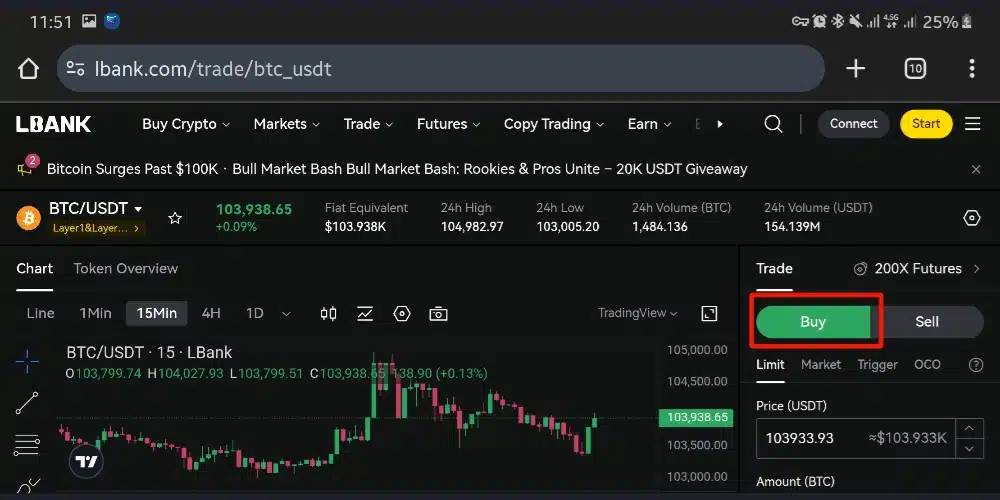Switch order side to Sell
This screenshot has width=1000, height=500.
click(x=927, y=322)
